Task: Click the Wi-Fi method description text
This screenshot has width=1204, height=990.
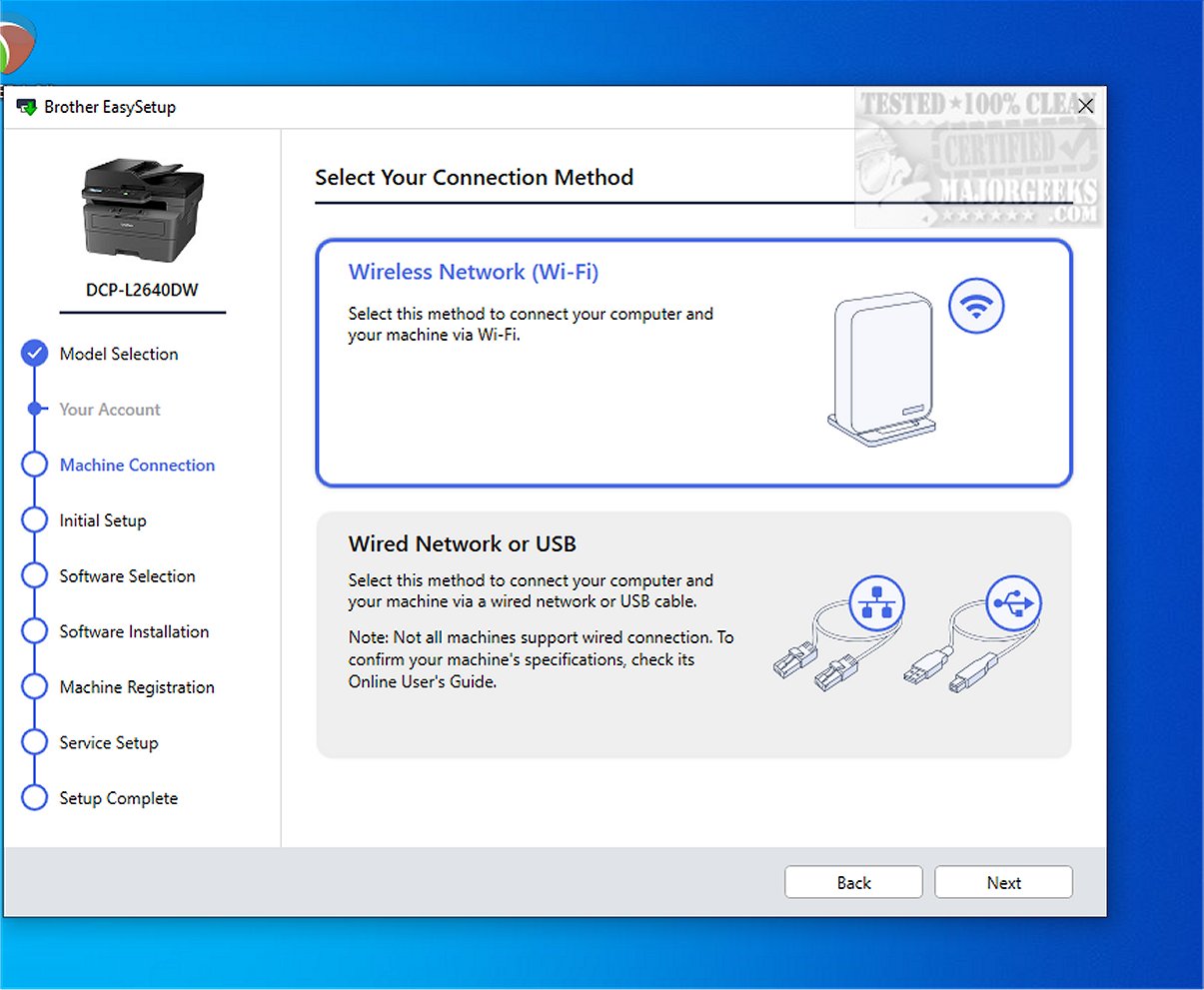Action: [x=531, y=324]
